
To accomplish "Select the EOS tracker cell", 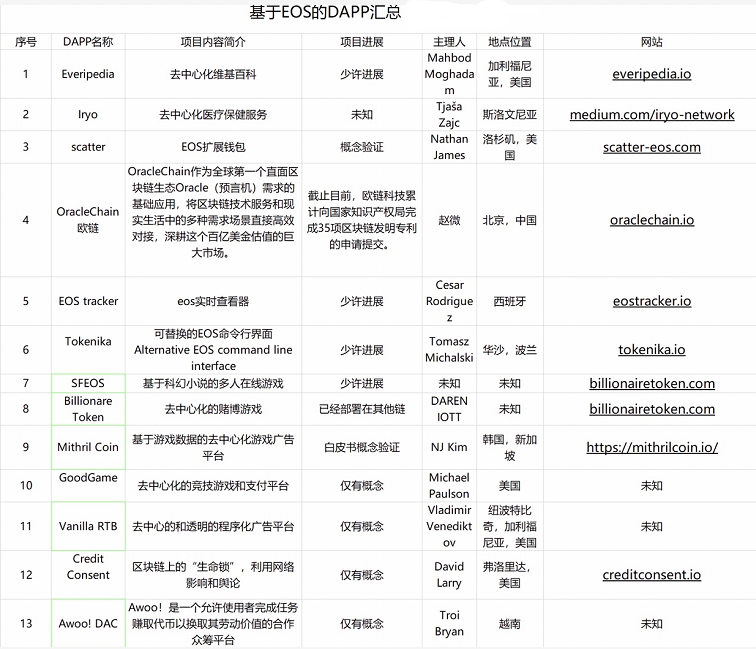I will point(88,301).
